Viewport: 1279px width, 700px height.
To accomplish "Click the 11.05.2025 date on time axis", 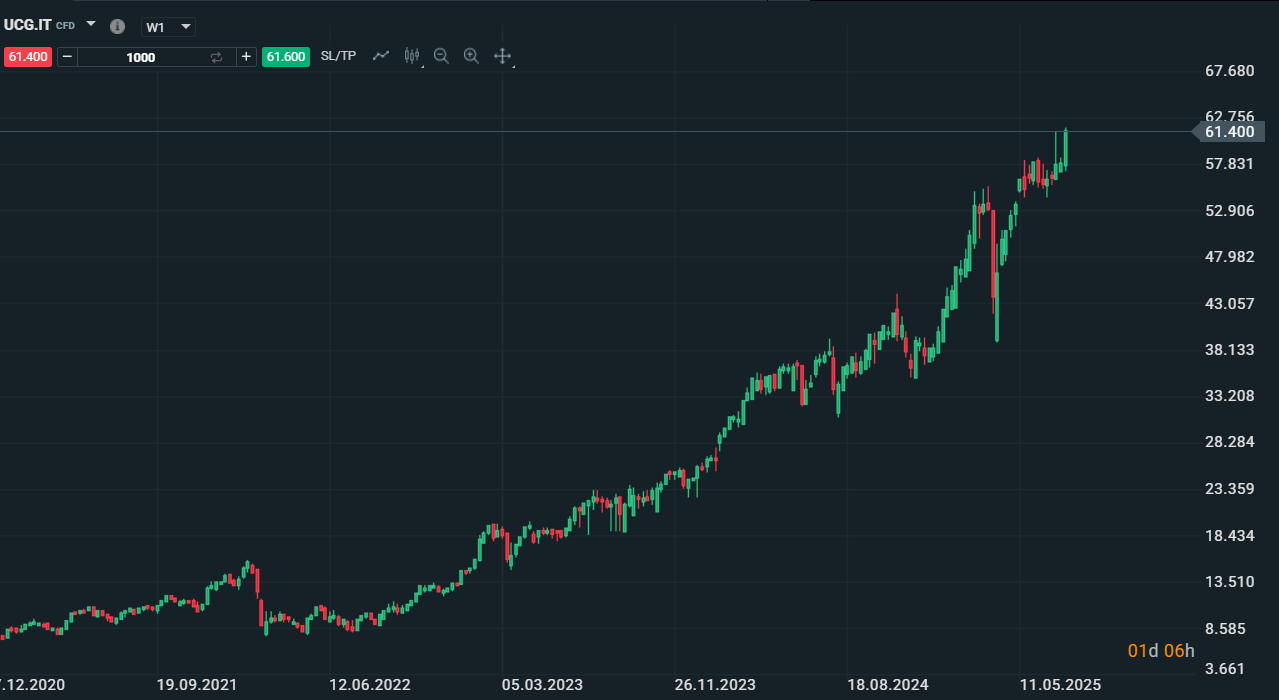I will [x=1061, y=685].
